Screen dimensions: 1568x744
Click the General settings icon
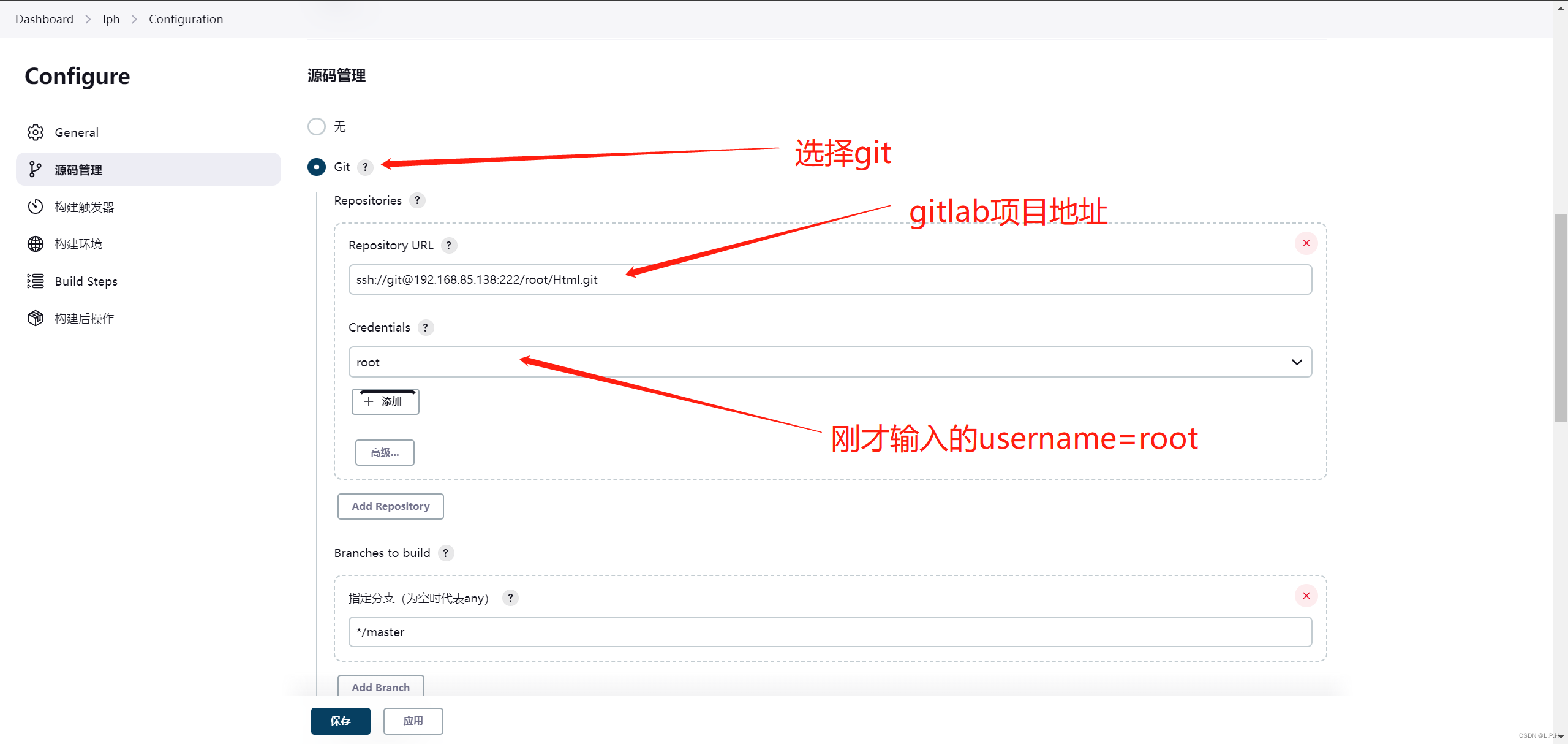36,132
